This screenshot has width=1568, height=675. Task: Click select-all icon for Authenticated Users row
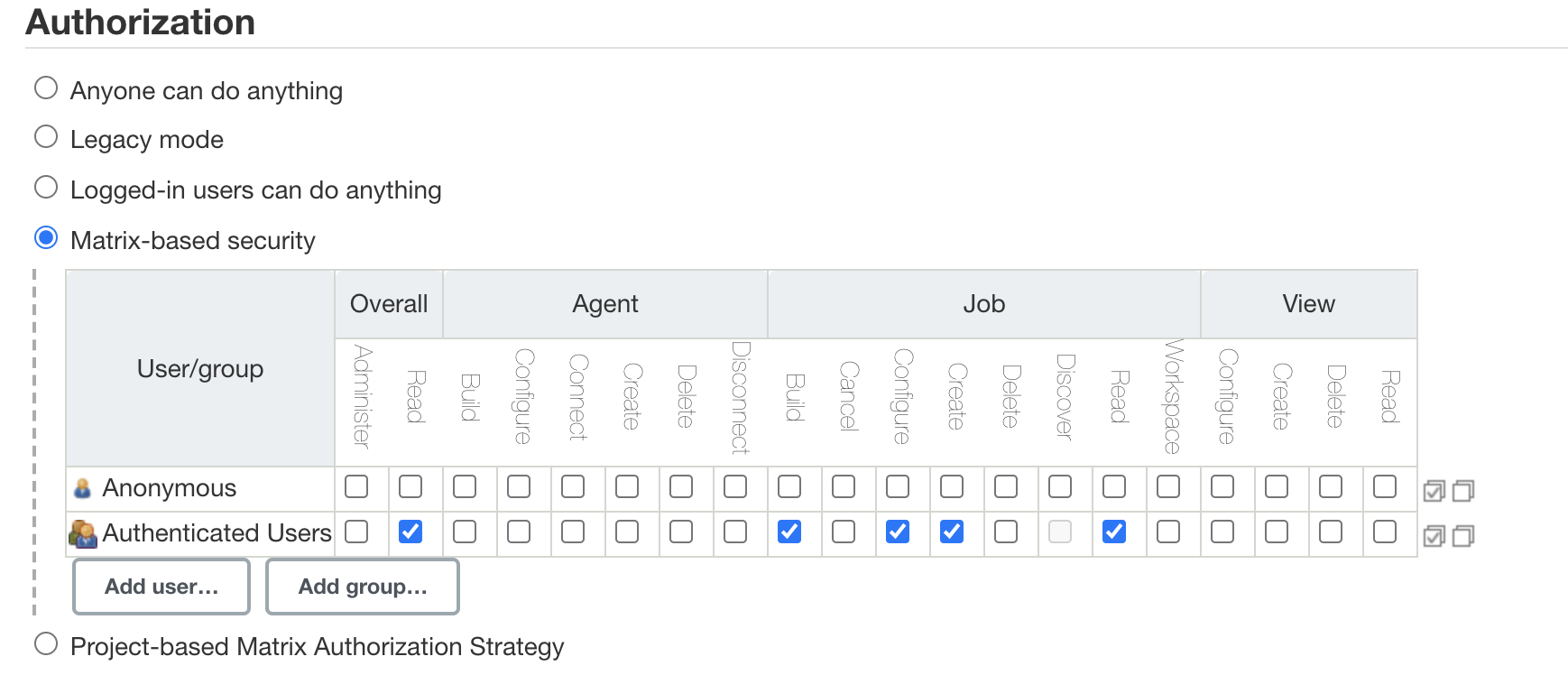tap(1434, 536)
